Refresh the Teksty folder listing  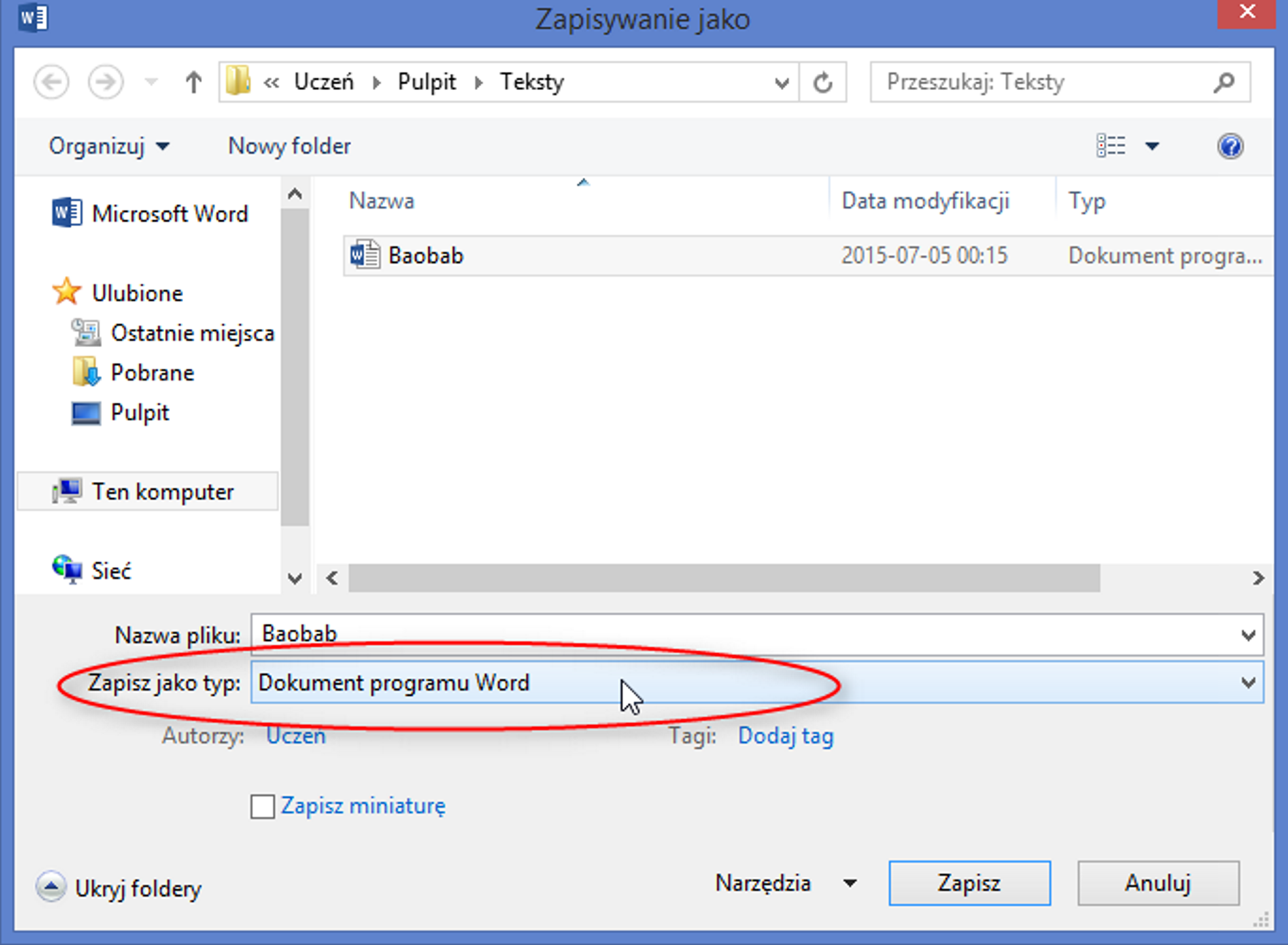point(823,83)
